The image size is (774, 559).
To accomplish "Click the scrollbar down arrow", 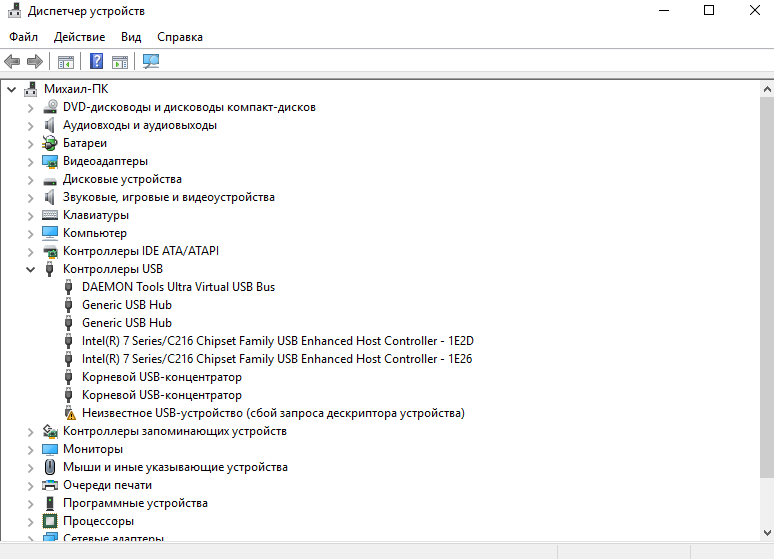I will 767,533.
